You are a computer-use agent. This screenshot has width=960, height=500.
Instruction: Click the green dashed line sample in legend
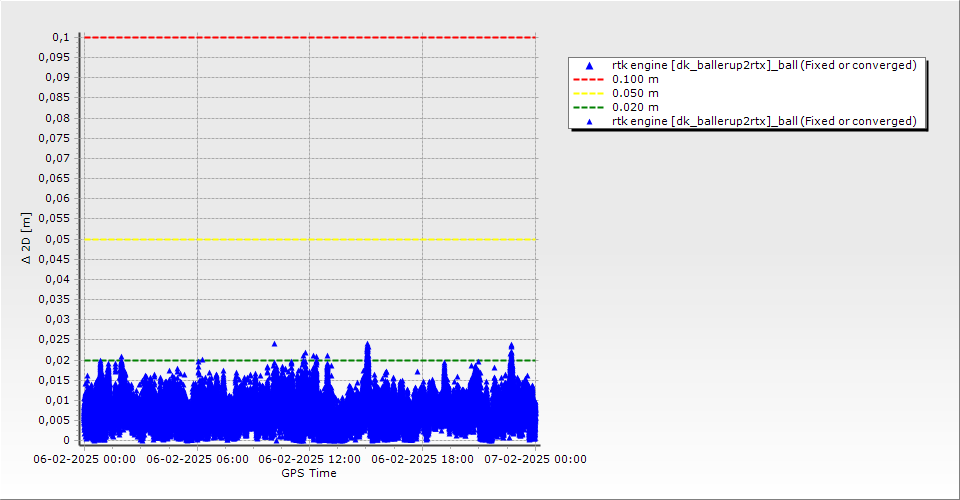[x=589, y=107]
